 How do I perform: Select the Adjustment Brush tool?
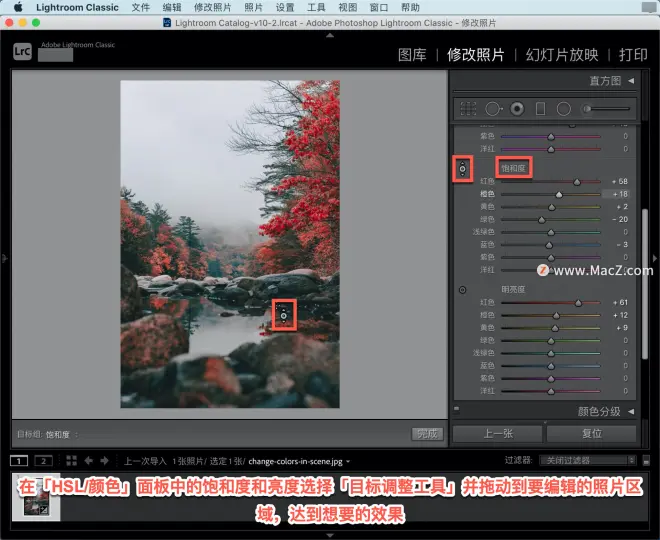[x=606, y=109]
